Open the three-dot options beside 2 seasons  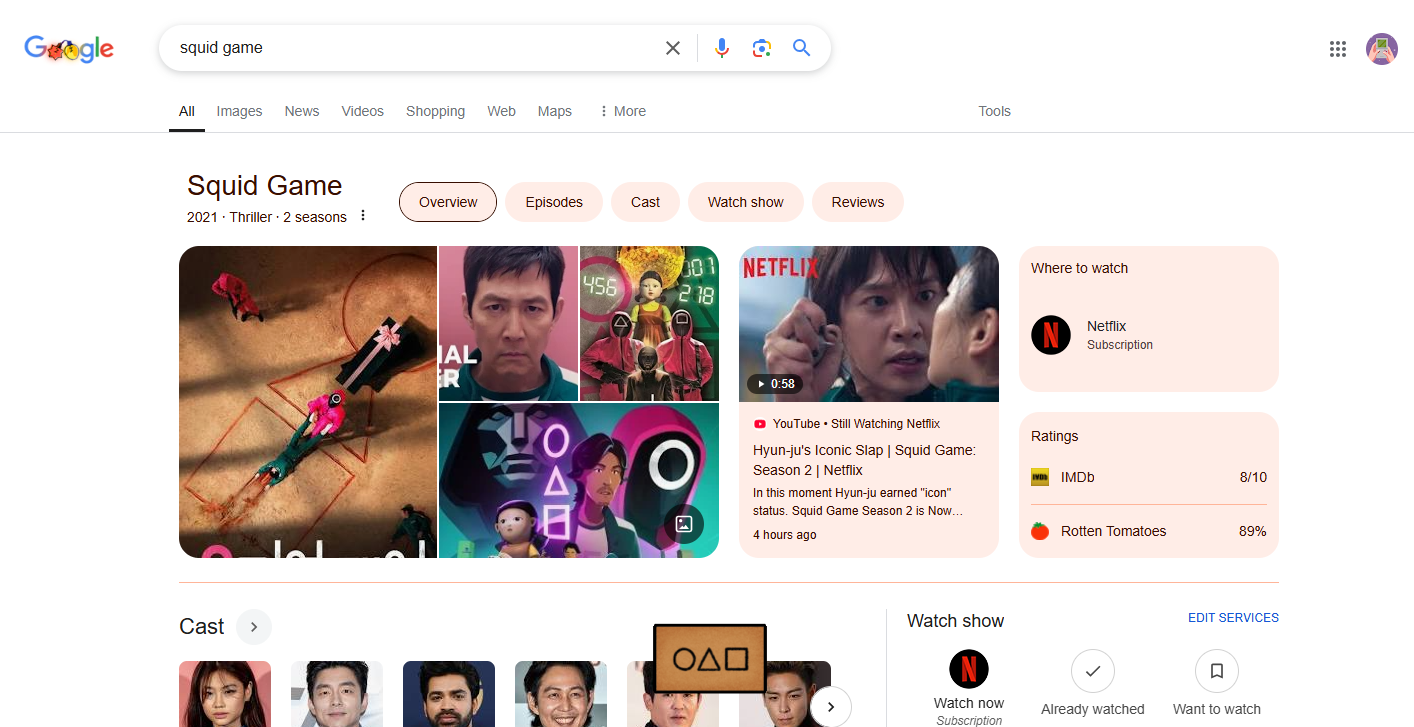(363, 216)
